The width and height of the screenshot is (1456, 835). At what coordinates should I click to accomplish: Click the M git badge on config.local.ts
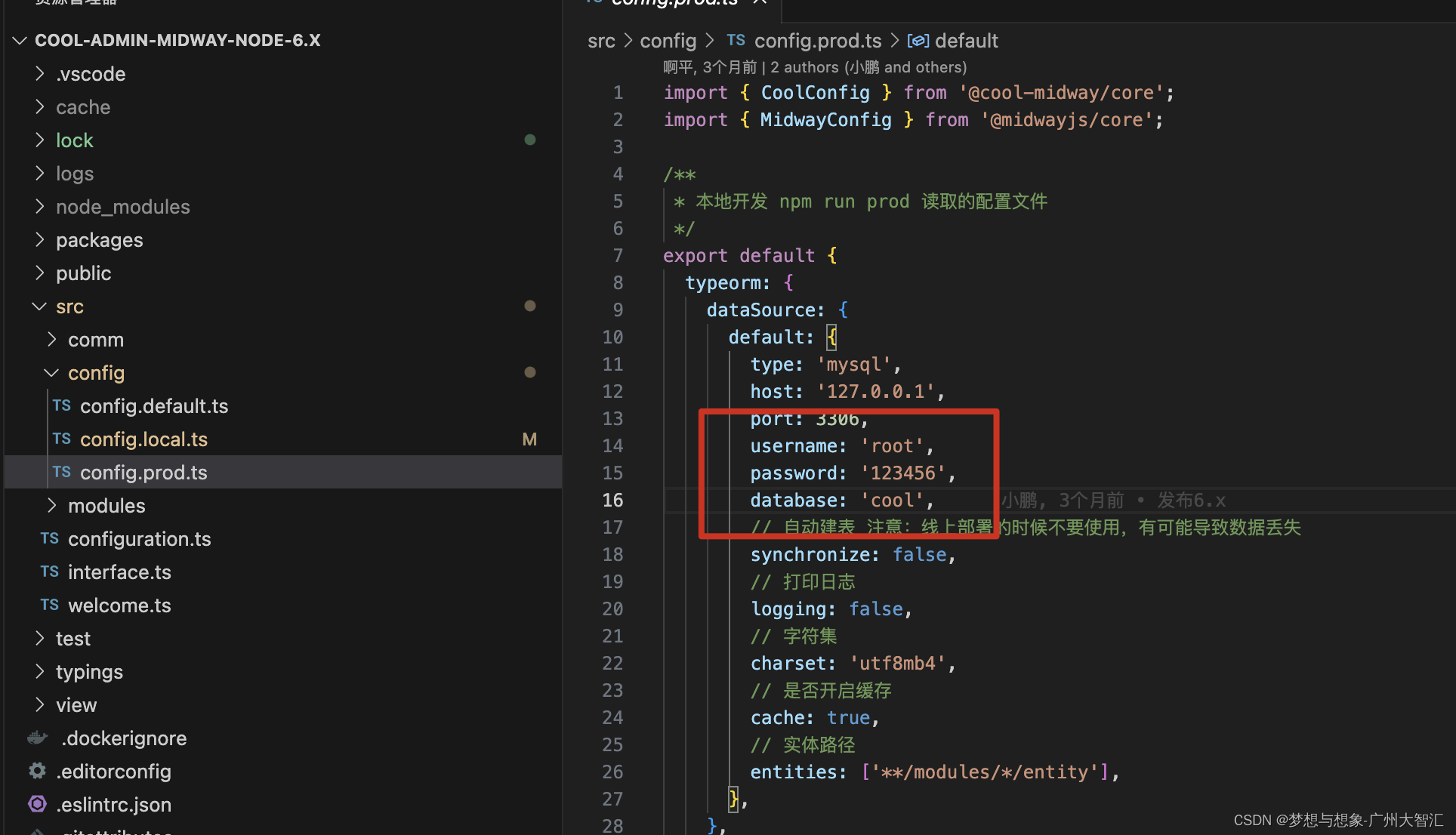pyautogui.click(x=529, y=439)
